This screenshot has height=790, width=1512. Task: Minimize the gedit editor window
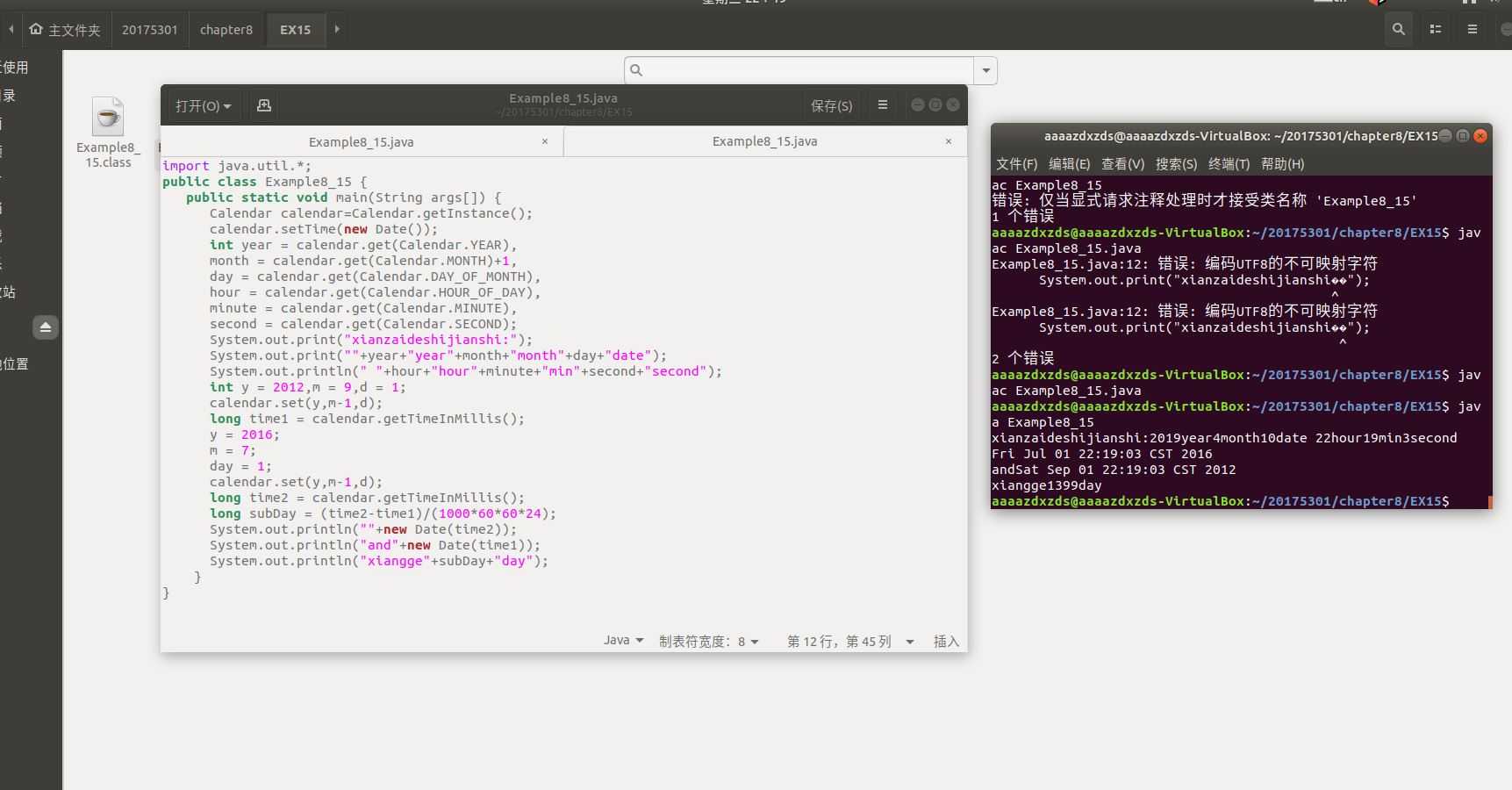pos(918,104)
